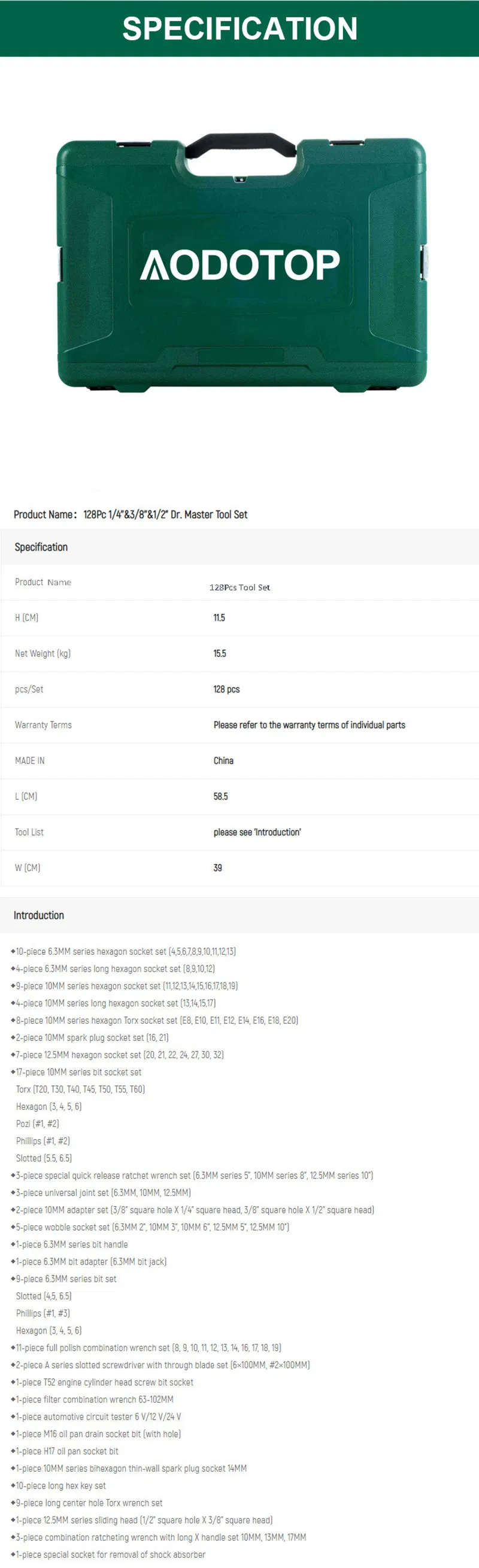The image size is (479, 1568).
Task: Click the Product Name title text
Action: (131, 514)
